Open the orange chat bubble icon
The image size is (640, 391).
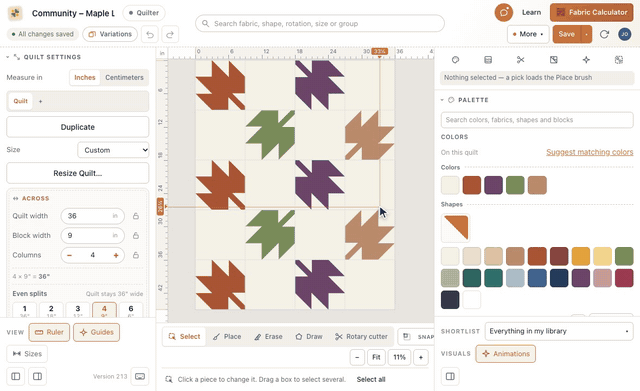tap(504, 13)
